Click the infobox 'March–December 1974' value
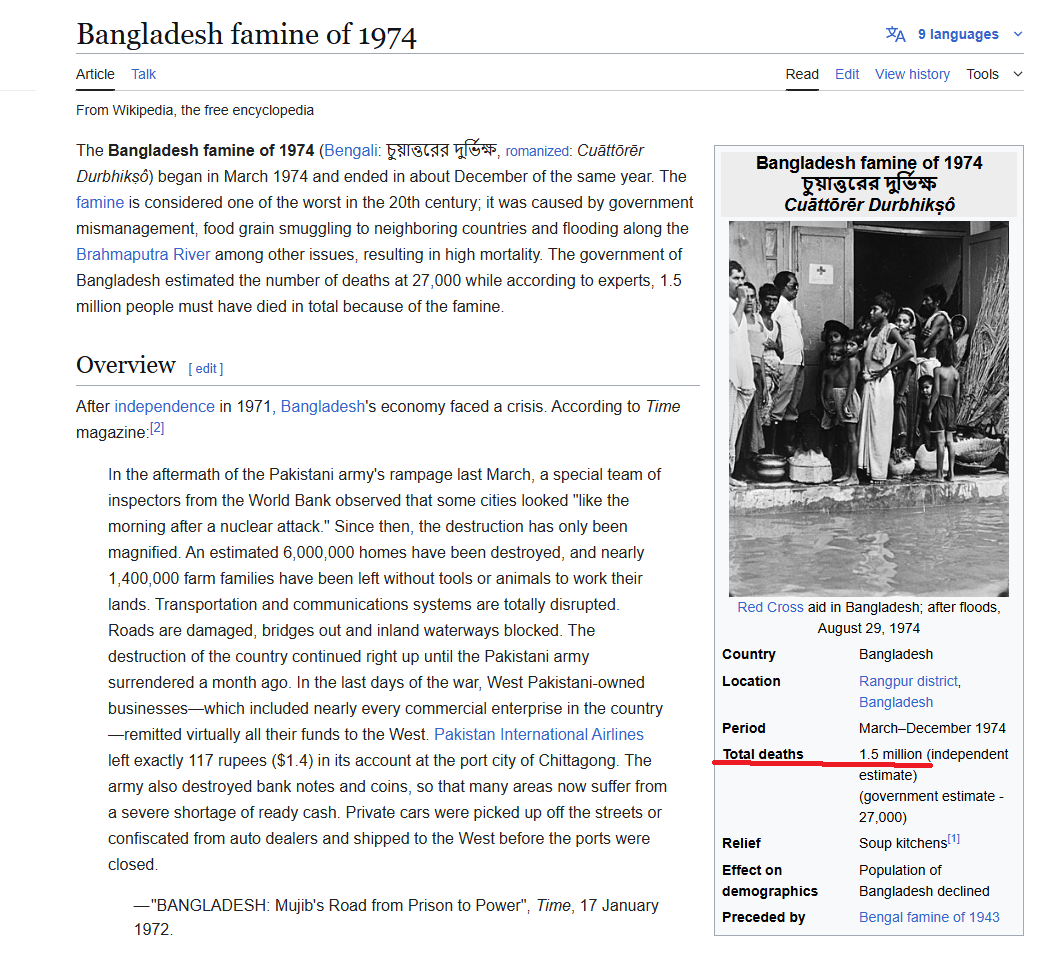This screenshot has height=959, width=1051. (x=932, y=728)
